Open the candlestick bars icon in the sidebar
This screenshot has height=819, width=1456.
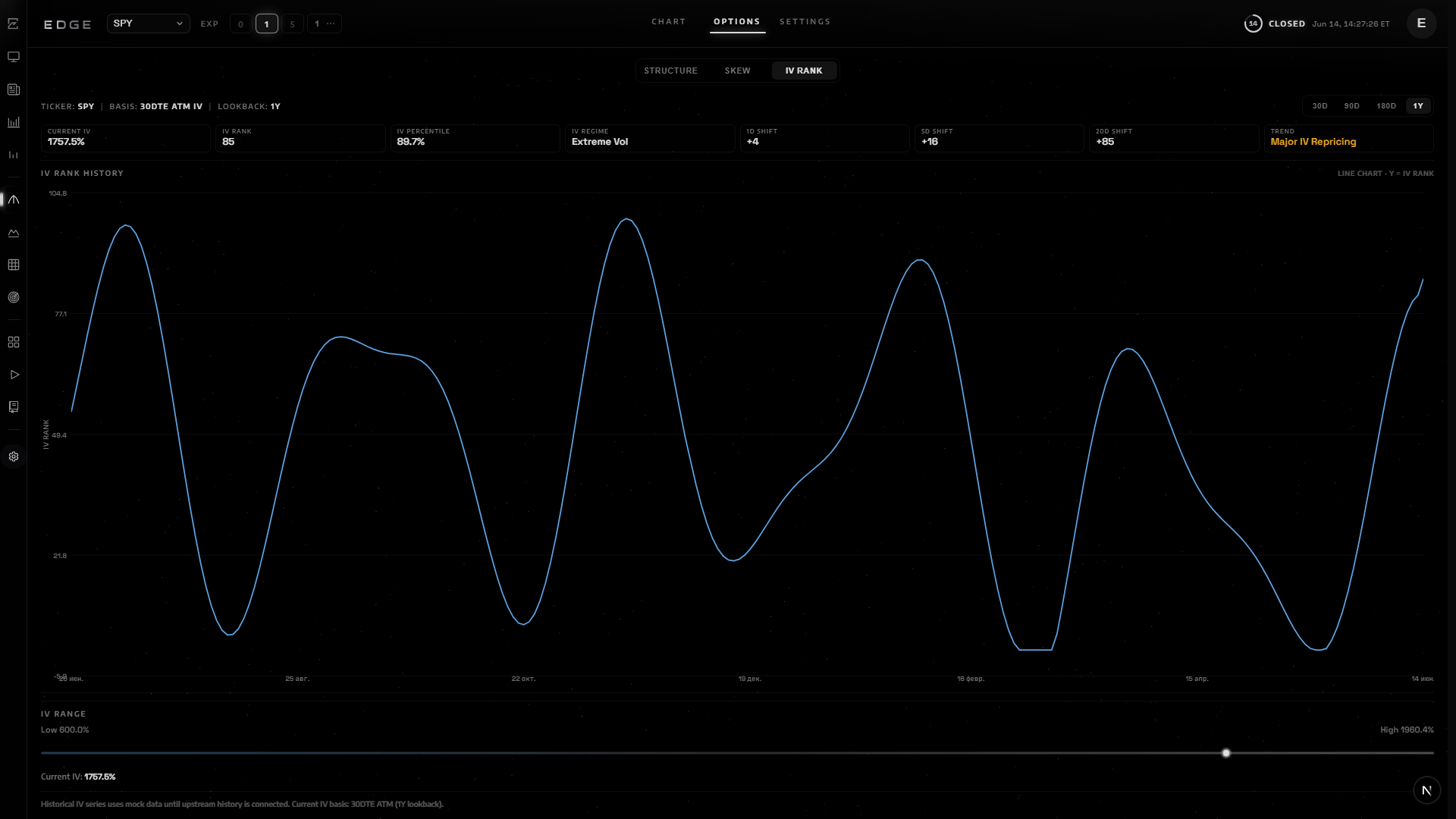[x=14, y=155]
